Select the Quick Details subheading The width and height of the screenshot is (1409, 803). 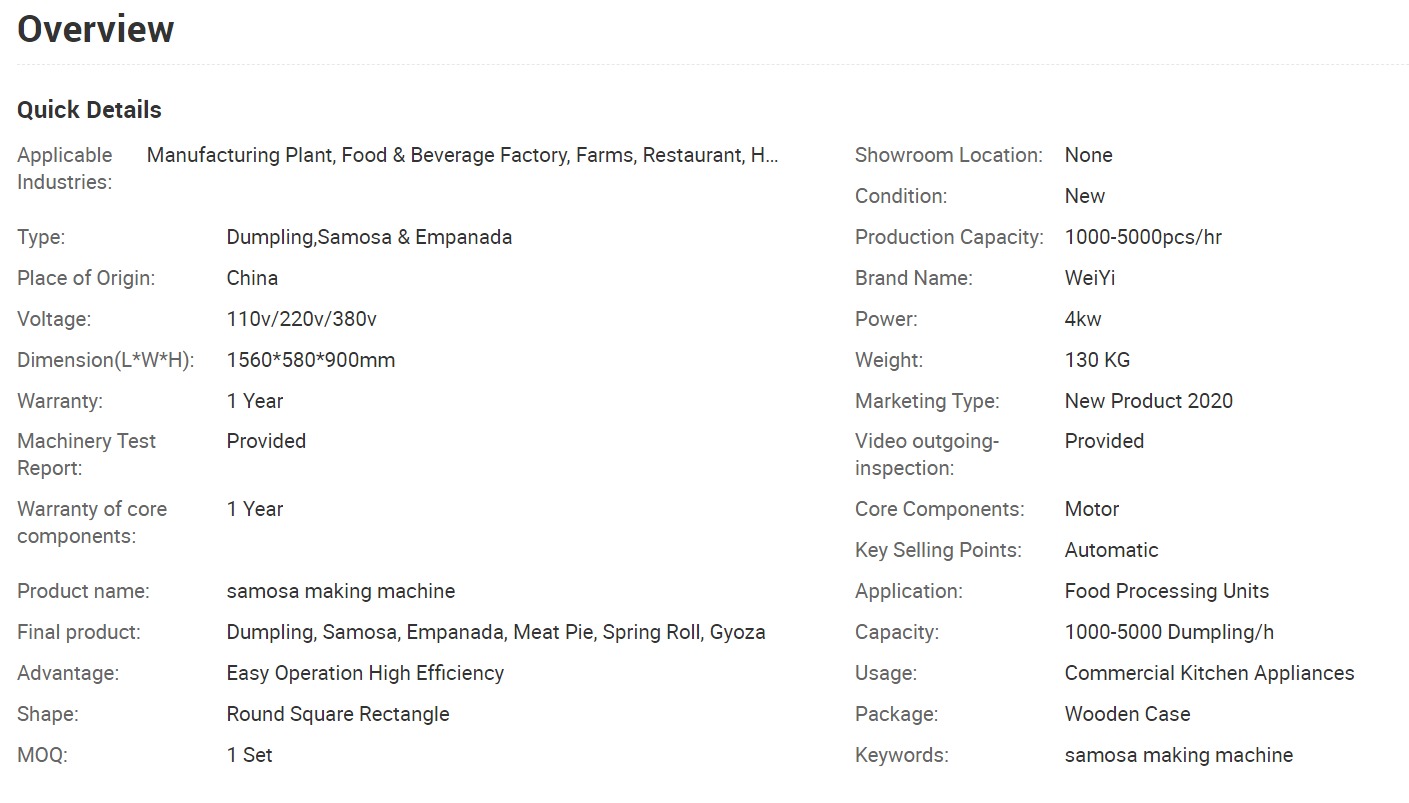coord(89,110)
